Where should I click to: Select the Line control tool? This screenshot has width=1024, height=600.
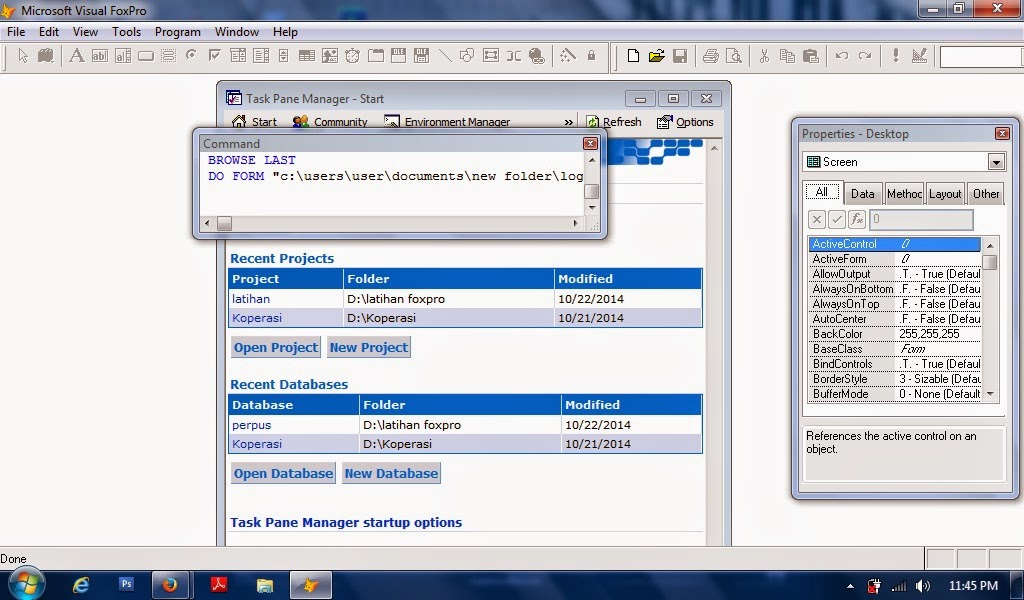point(445,56)
